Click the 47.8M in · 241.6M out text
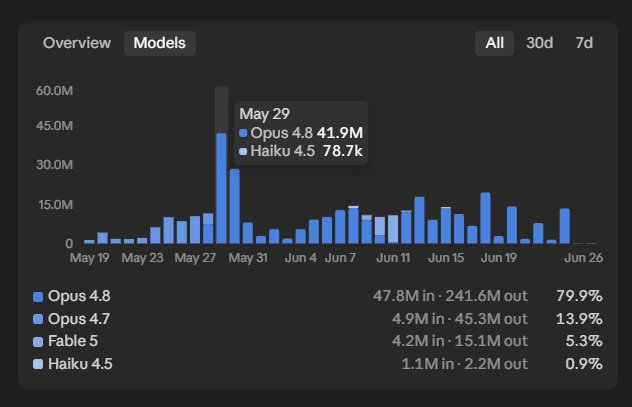Image resolution: width=632 pixels, height=407 pixels. 450,296
